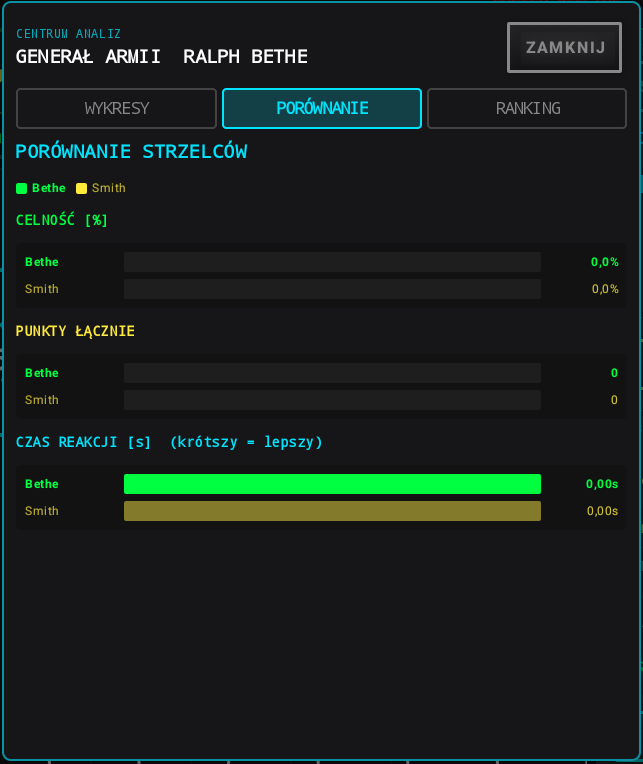Click Smith's olive reaction time bar
The height and width of the screenshot is (764, 643).
(x=332, y=511)
